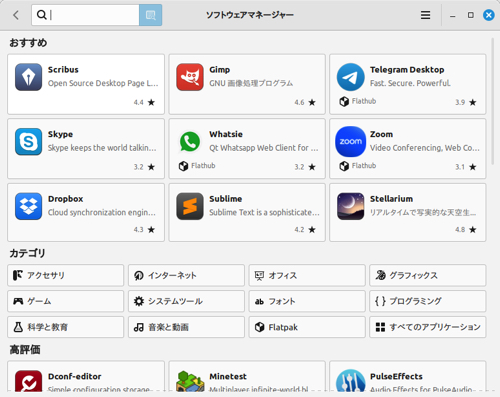Click the magnifier icon in search box
This screenshot has width=500, height=397.
click(x=41, y=15)
